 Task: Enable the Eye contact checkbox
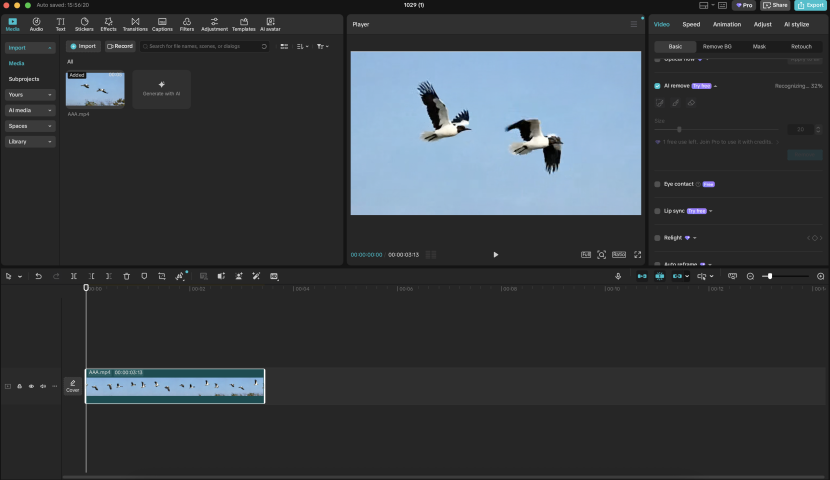657,184
